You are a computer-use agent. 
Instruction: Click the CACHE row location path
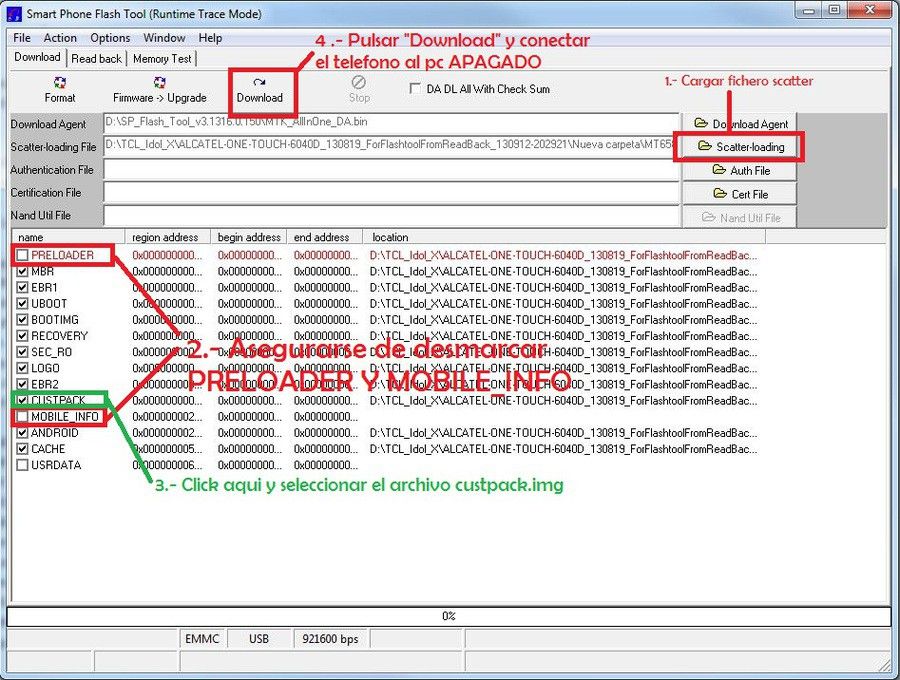click(x=563, y=449)
